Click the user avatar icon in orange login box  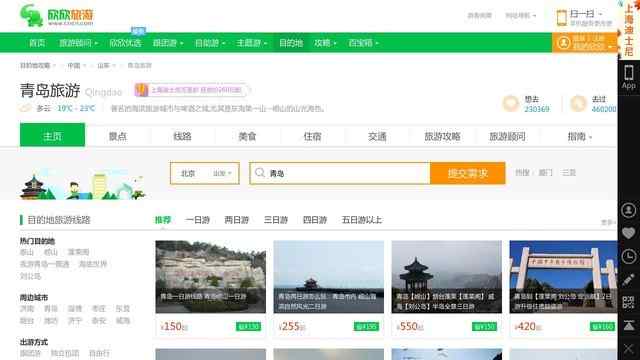tap(564, 43)
